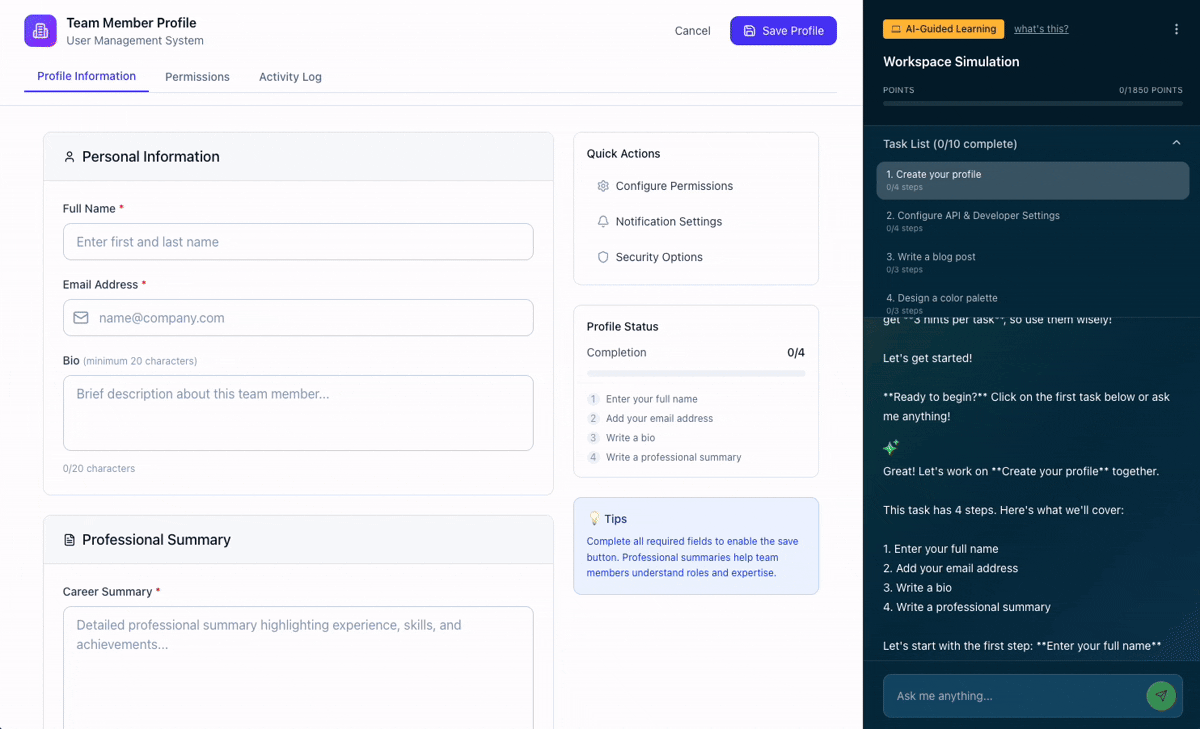Click the POINTS progress bar
The image size is (1200, 729).
pyautogui.click(x=1031, y=101)
